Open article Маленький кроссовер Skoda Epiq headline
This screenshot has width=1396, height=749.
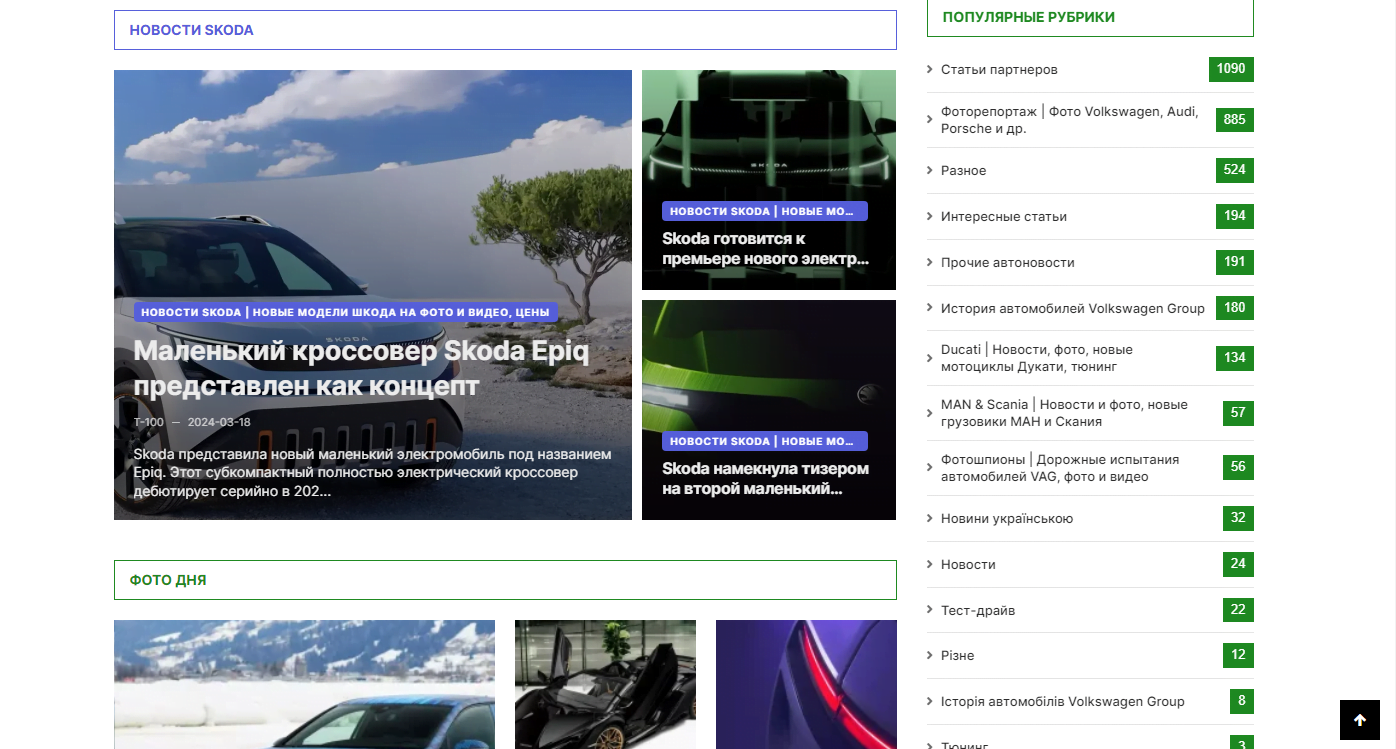pos(361,368)
